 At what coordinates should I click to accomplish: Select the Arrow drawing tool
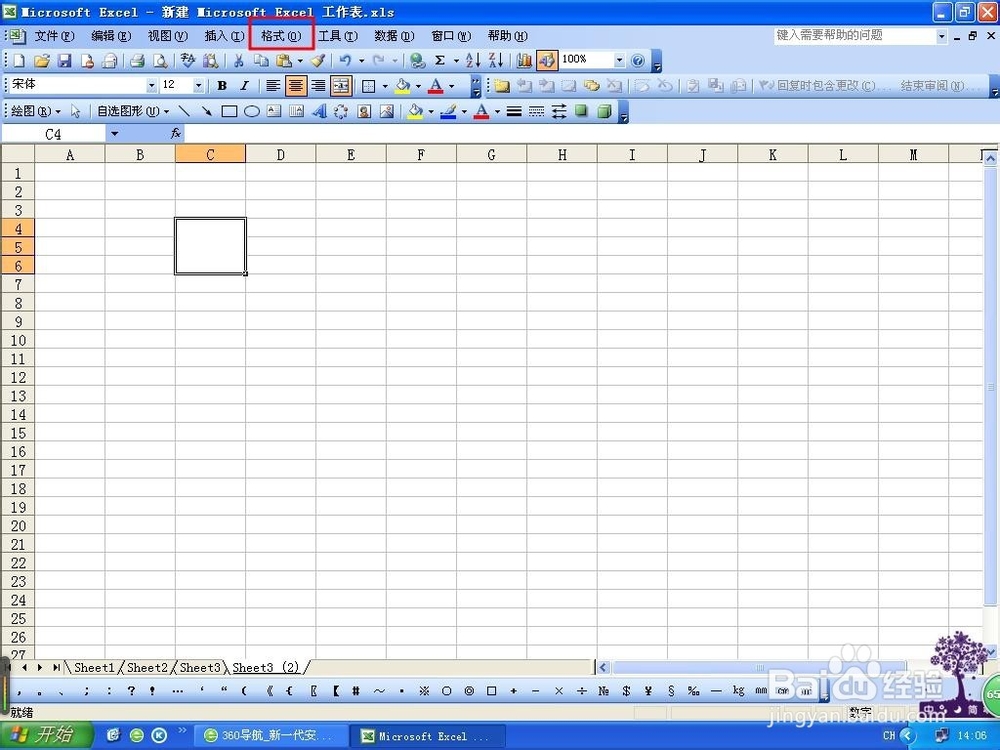(206, 112)
